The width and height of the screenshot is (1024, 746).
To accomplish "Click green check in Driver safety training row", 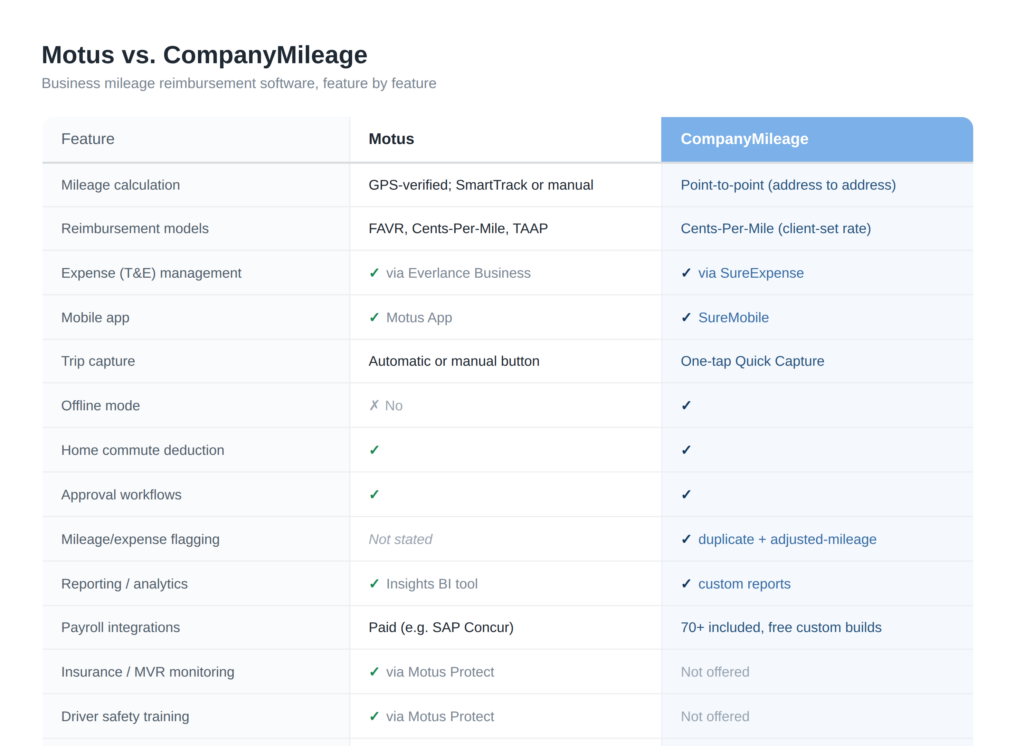I will (374, 717).
